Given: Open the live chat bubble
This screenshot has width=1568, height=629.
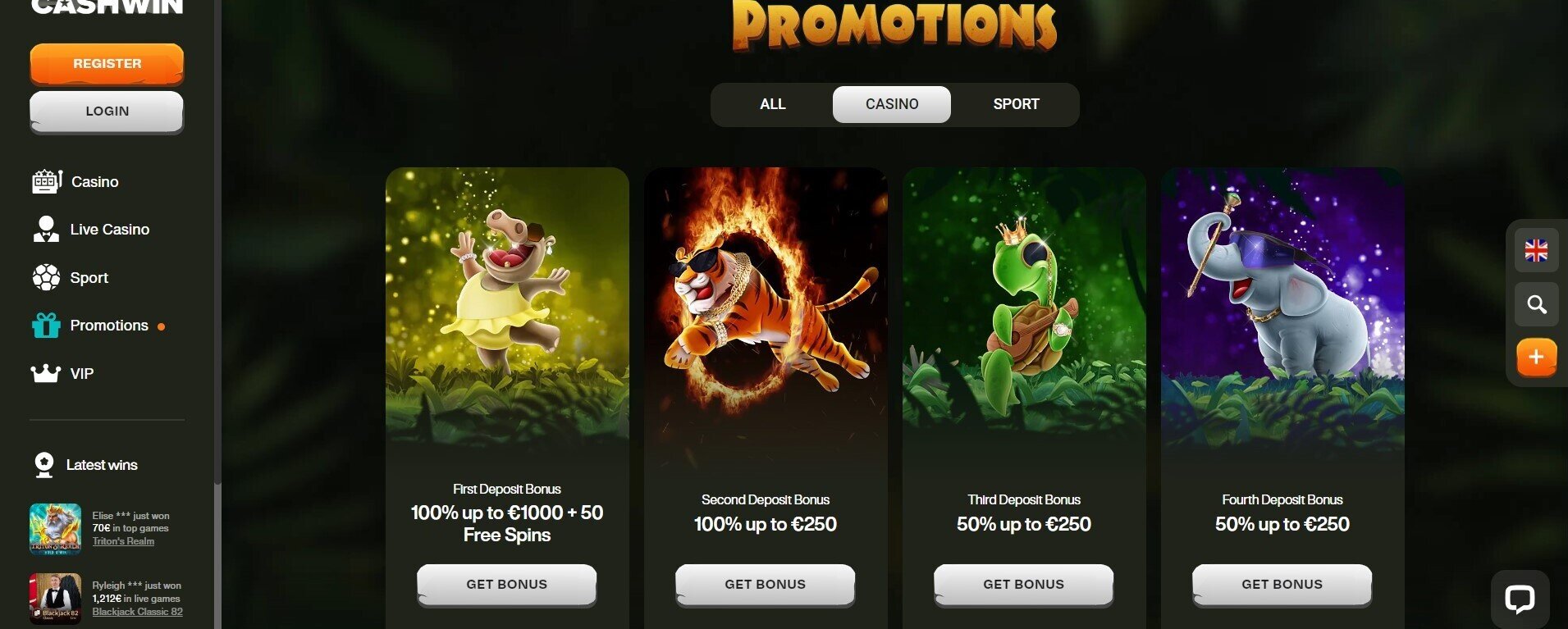Looking at the screenshot, I should tap(1520, 599).
